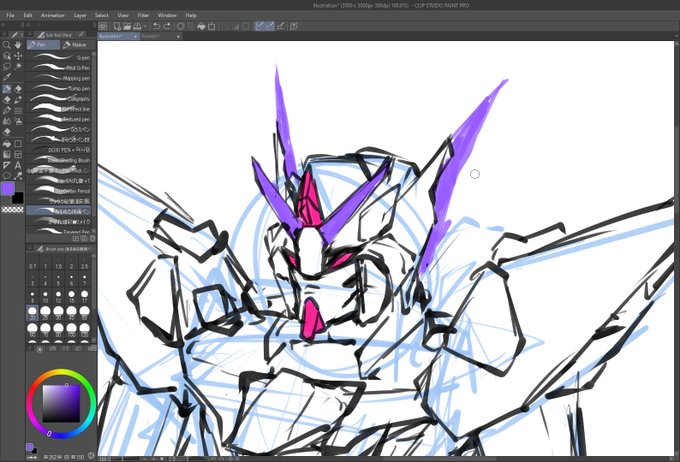
Task: Click the New file icon in command bar
Action: 117,26
